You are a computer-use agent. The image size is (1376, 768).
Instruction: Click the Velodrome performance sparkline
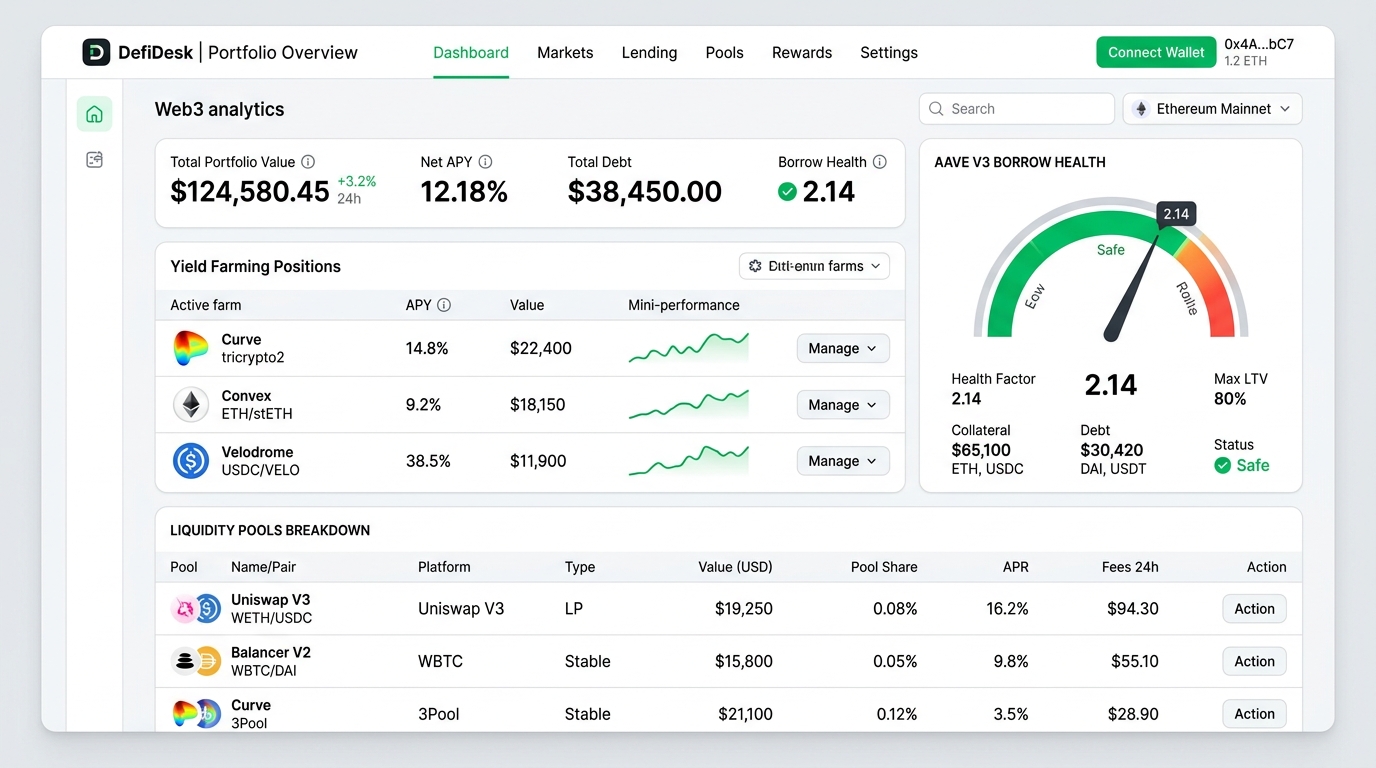[x=689, y=461]
